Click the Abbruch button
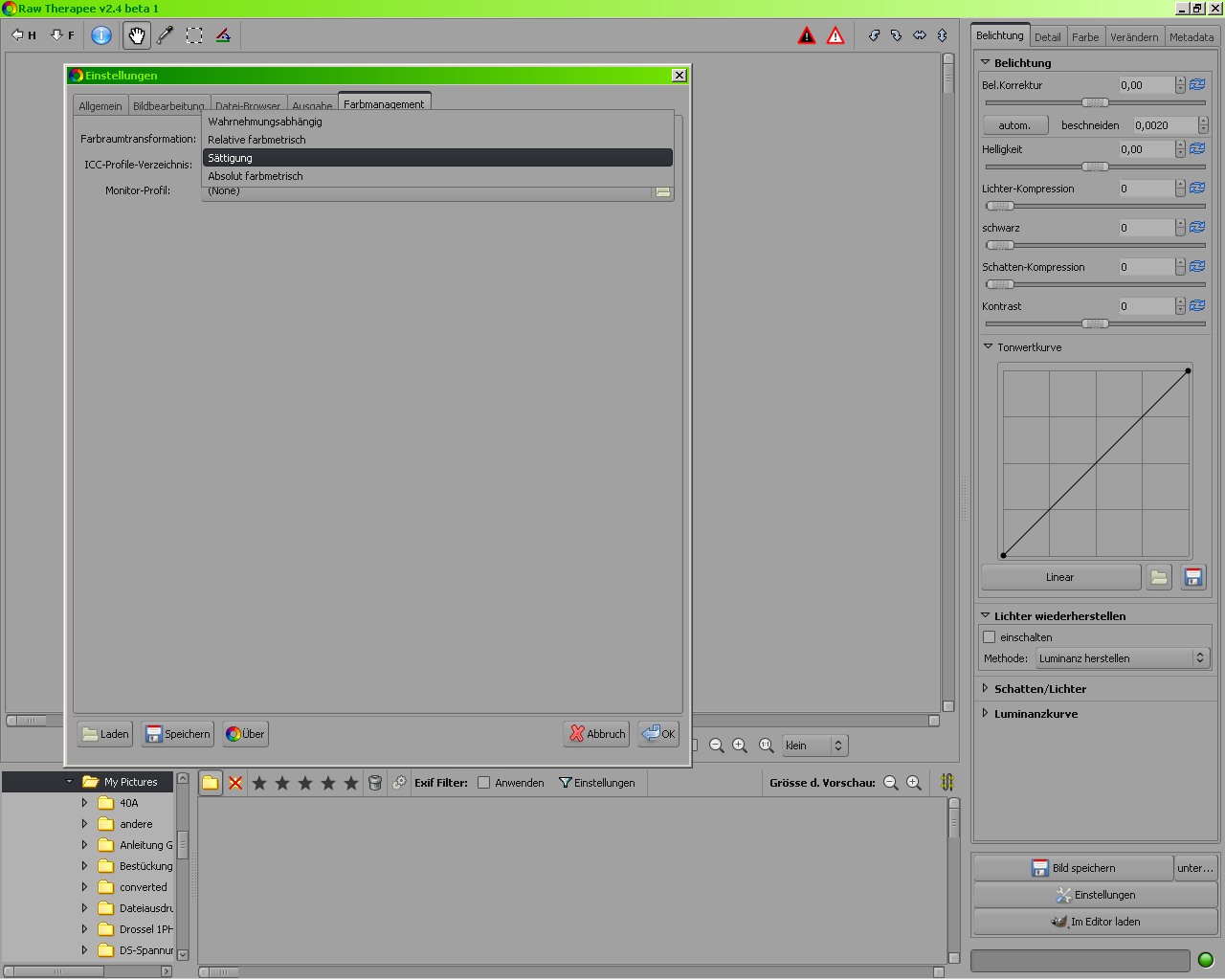This screenshot has height=980, width=1225. (x=596, y=734)
